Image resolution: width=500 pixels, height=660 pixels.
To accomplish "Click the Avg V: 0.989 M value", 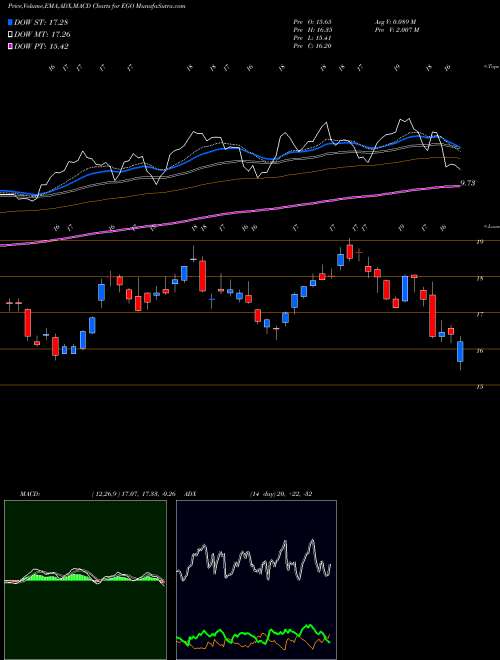I will (x=394, y=21).
